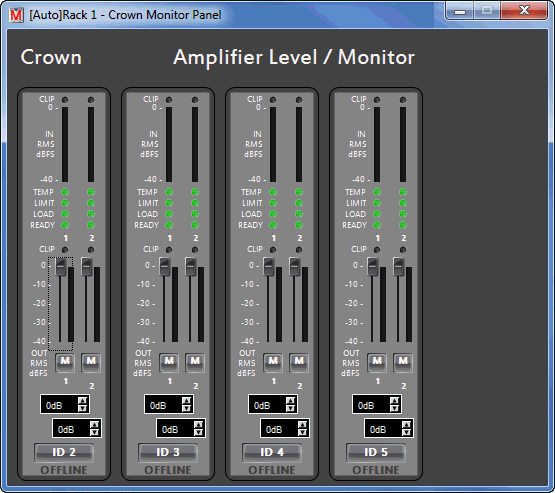Click ID 3 channel 1 LIMIT indicator LED

coord(169,203)
